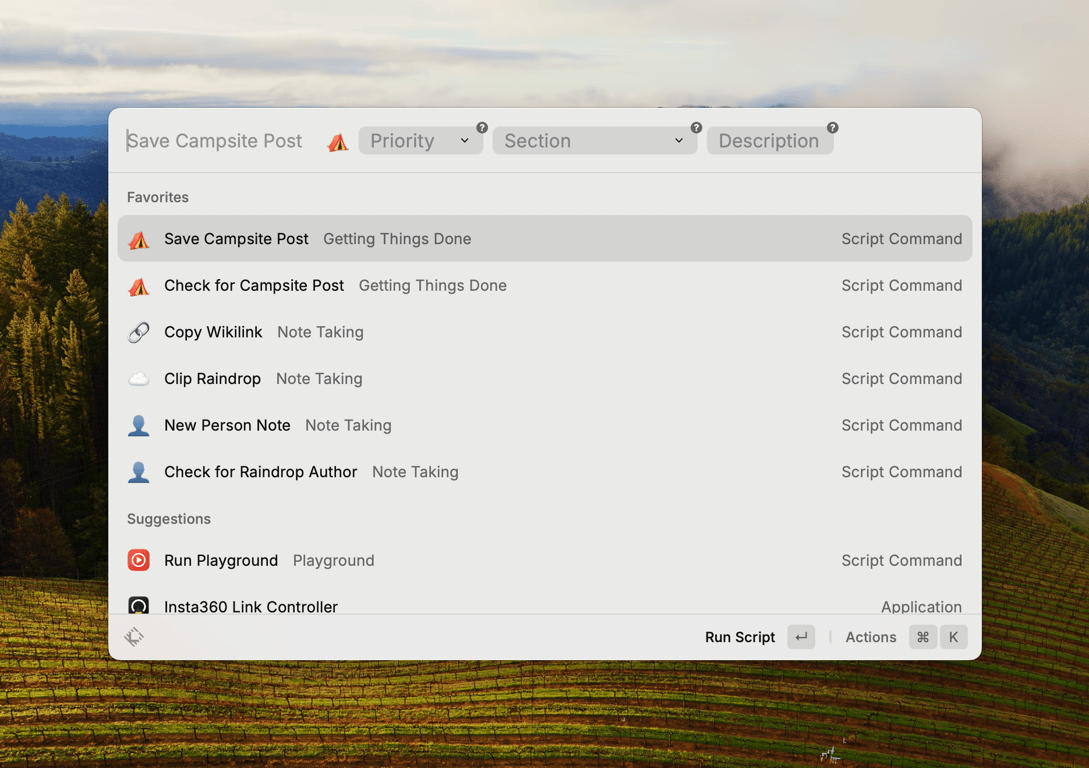Focus the Description input field
The height and width of the screenshot is (768, 1089).
pyautogui.click(x=770, y=141)
